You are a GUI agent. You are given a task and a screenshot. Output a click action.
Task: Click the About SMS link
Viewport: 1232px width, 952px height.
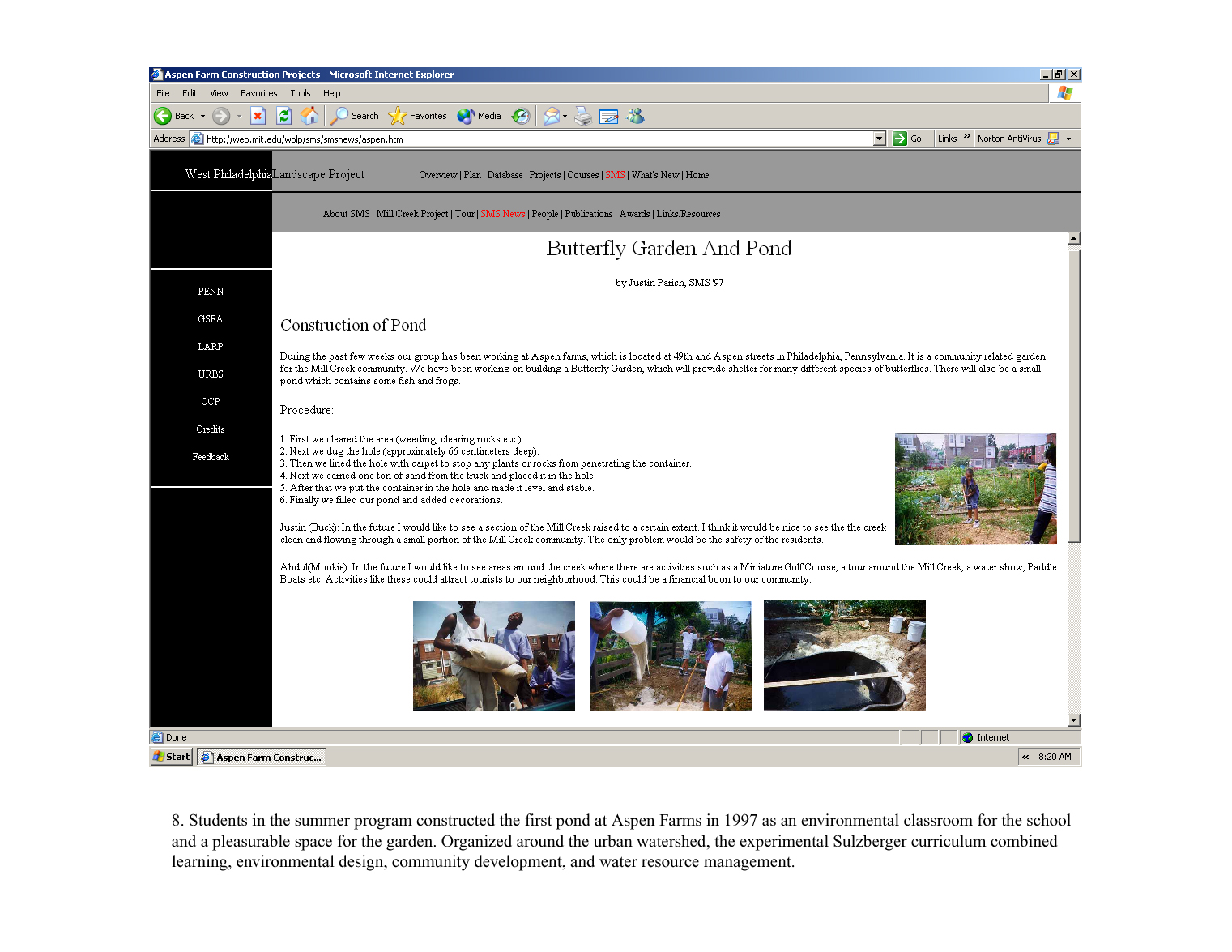pos(346,214)
